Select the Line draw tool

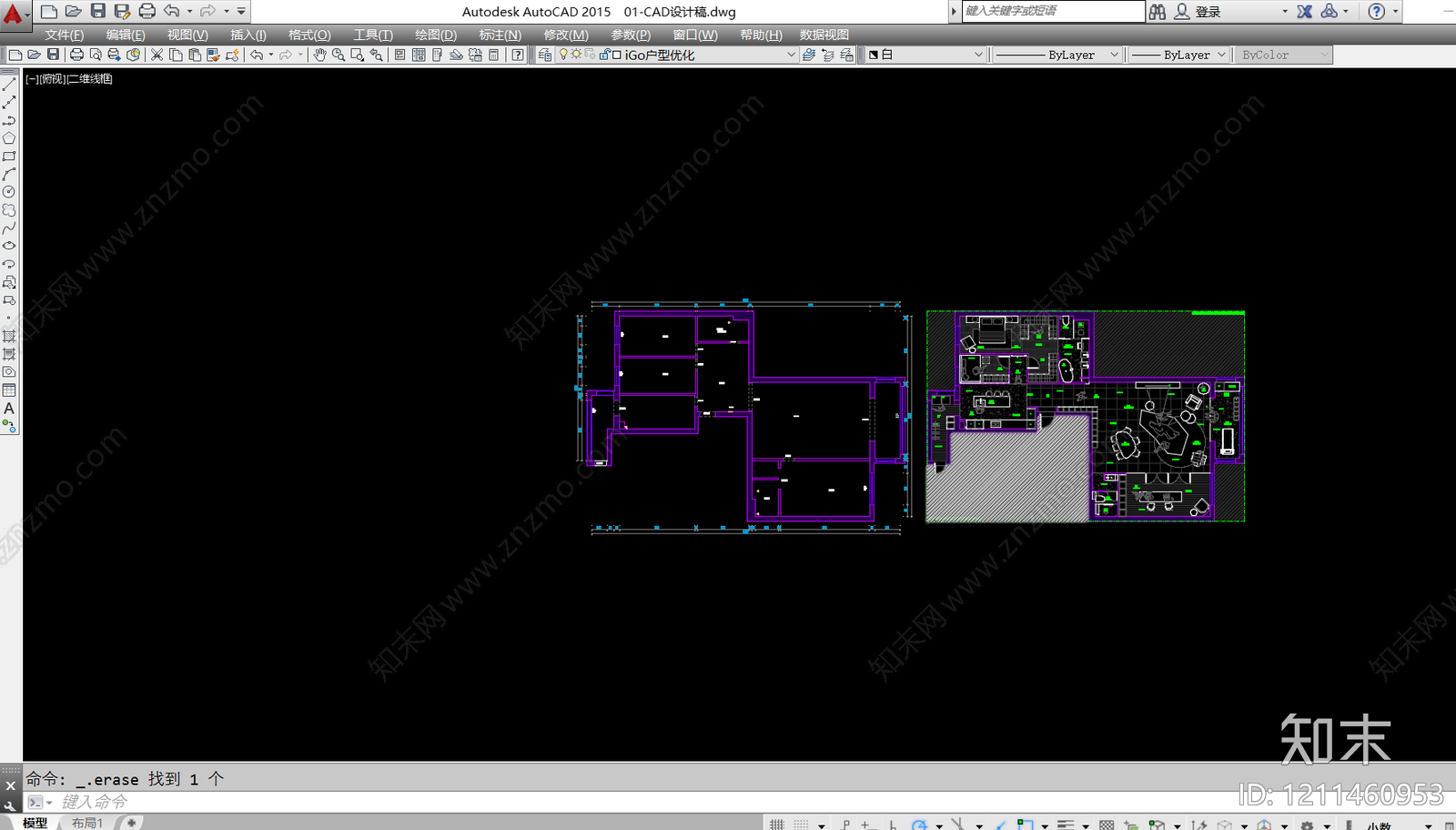pos(9,84)
